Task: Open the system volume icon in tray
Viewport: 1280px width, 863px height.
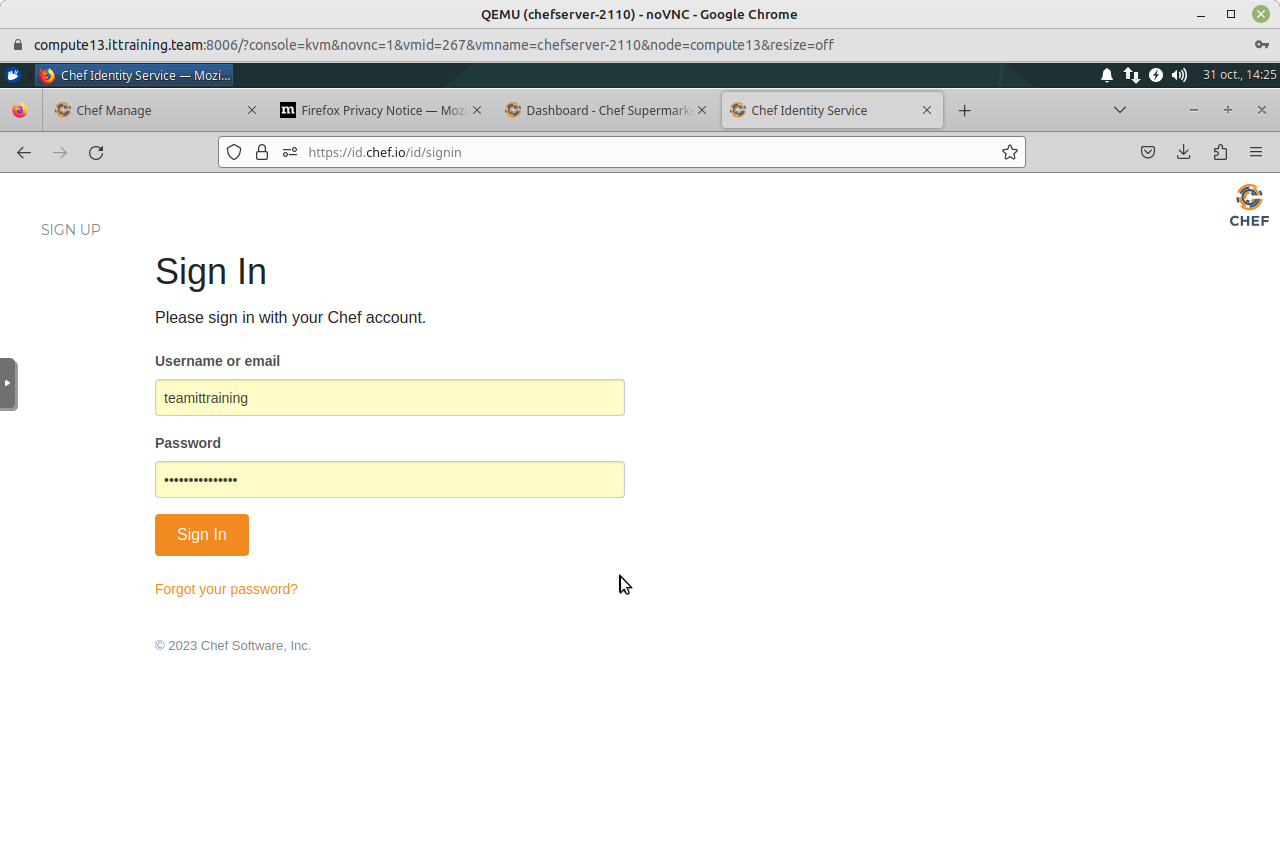Action: (x=1180, y=75)
